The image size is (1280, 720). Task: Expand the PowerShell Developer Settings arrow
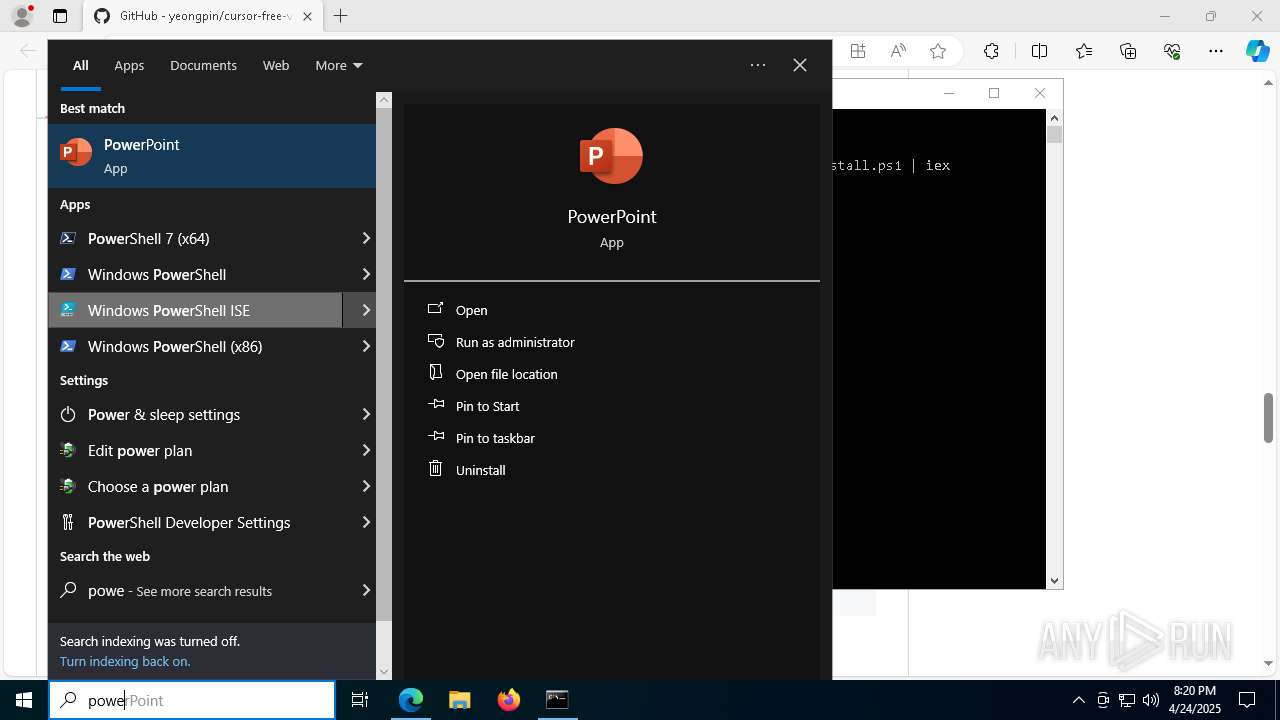(366, 522)
